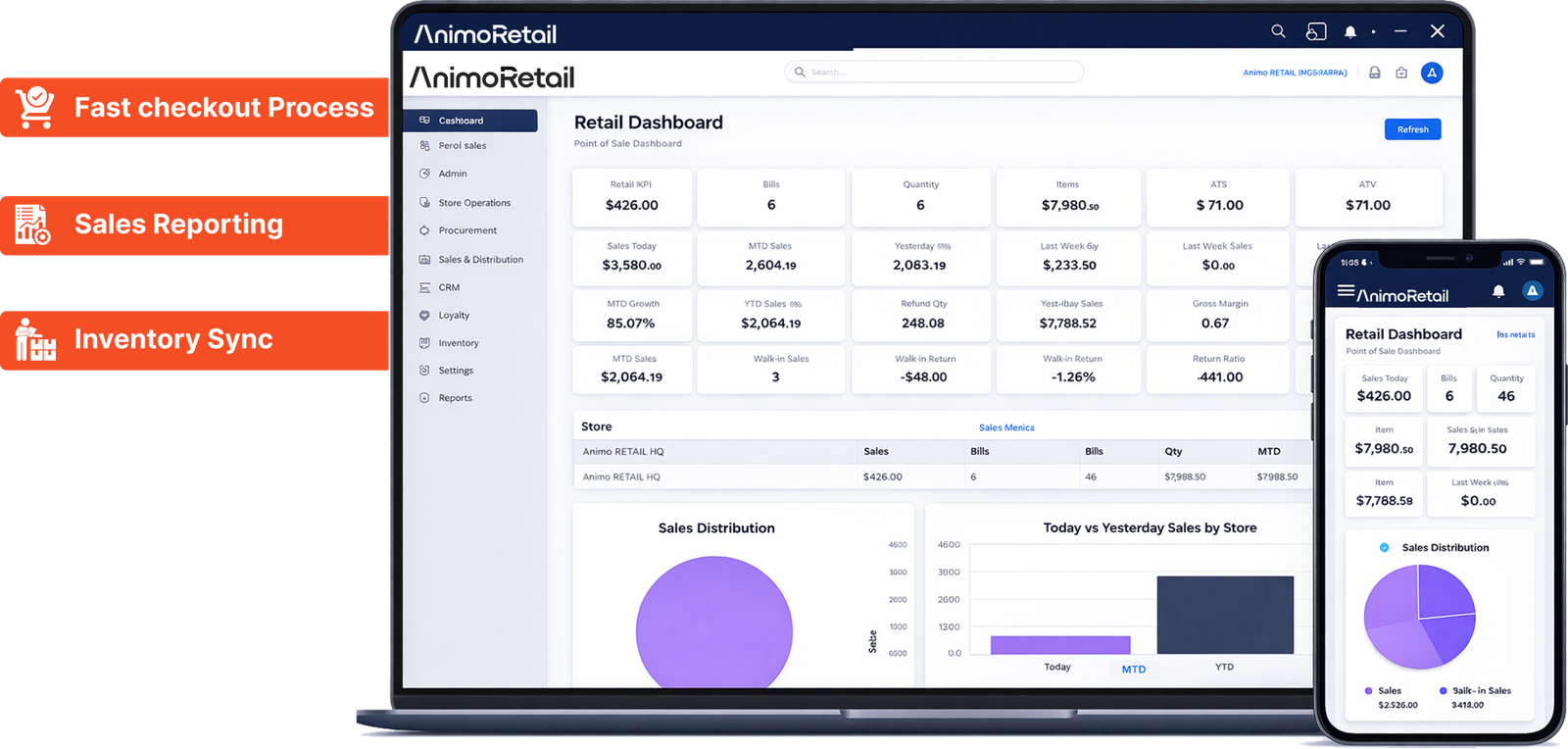Open the hamburger menu on the phone app
Image resolution: width=1568 pixels, height=749 pixels.
pyautogui.click(x=1347, y=292)
